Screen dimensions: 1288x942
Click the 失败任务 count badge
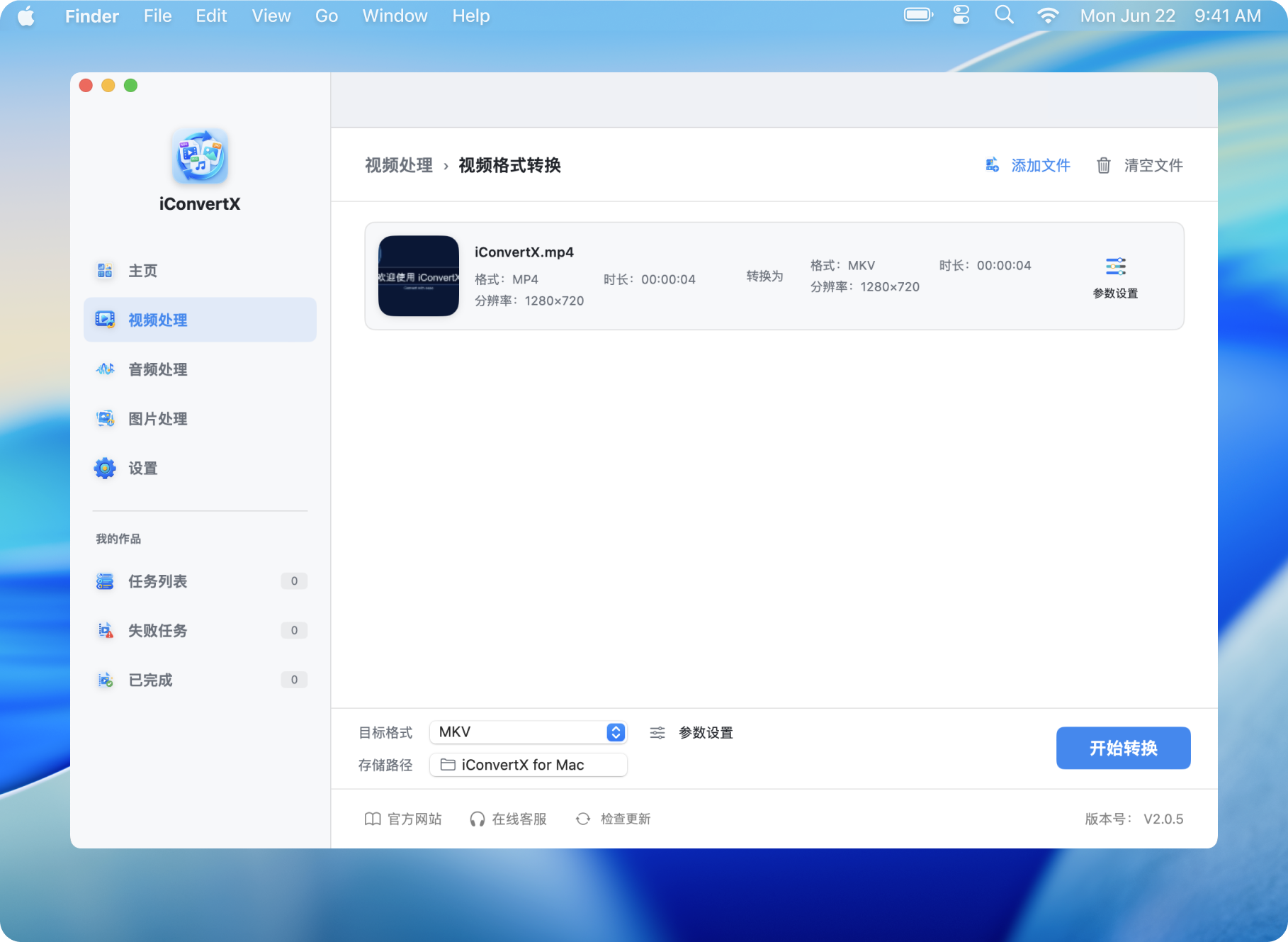294,631
